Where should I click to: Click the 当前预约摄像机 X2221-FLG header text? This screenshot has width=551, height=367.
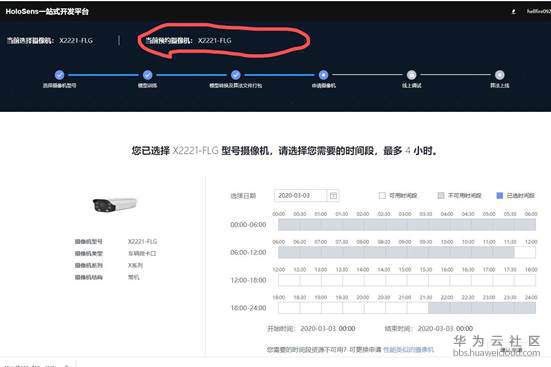pyautogui.click(x=188, y=40)
